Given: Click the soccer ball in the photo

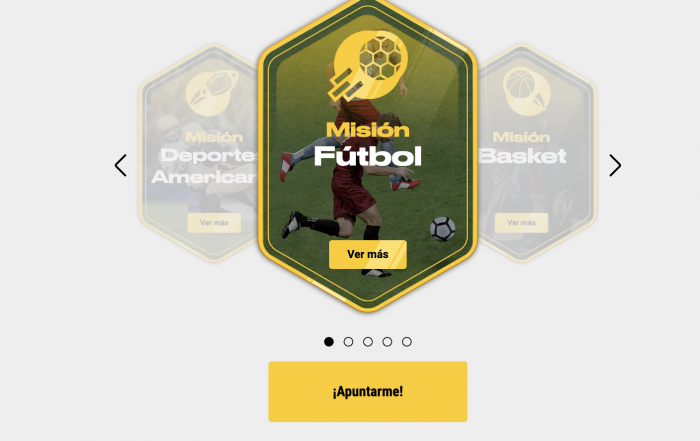Looking at the screenshot, I should tap(442, 229).
